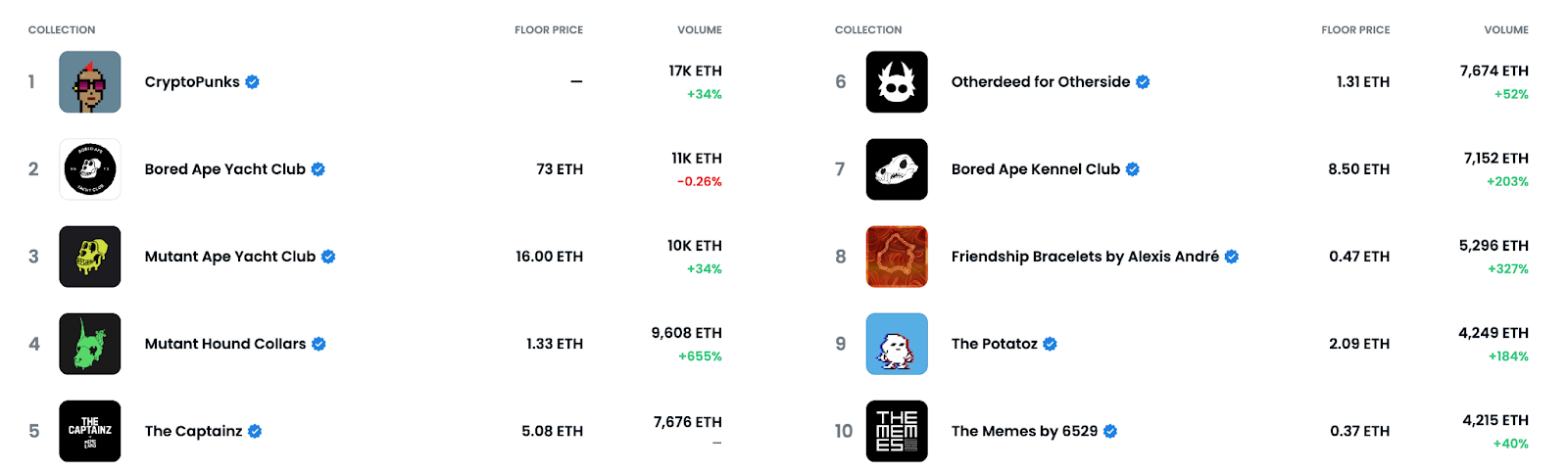
Task: Open Mutant Hound Collars green dog image
Action: click(x=90, y=344)
